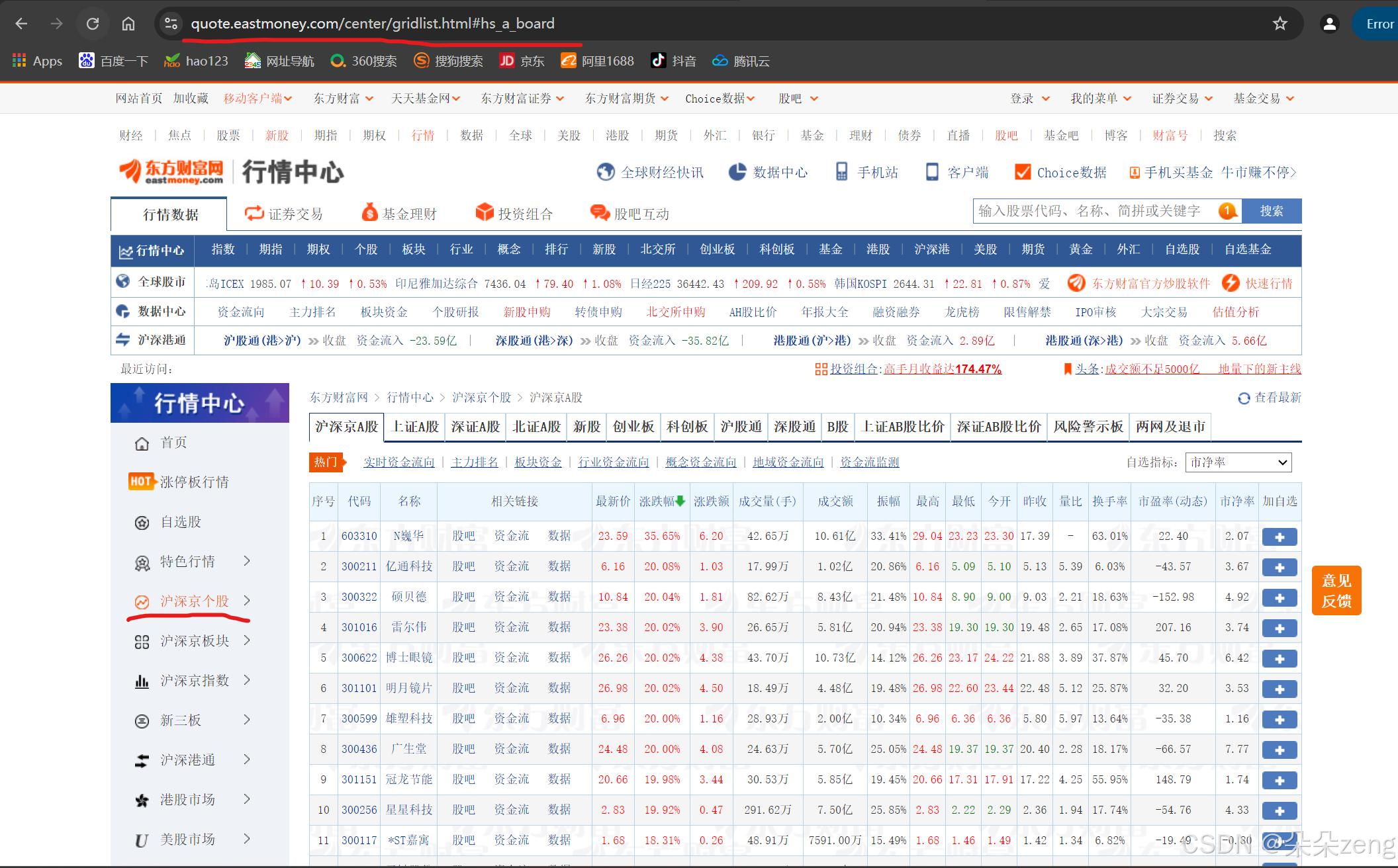Expand the 东方财富 top dropdown
The height and width of the screenshot is (868, 1398).
[344, 99]
